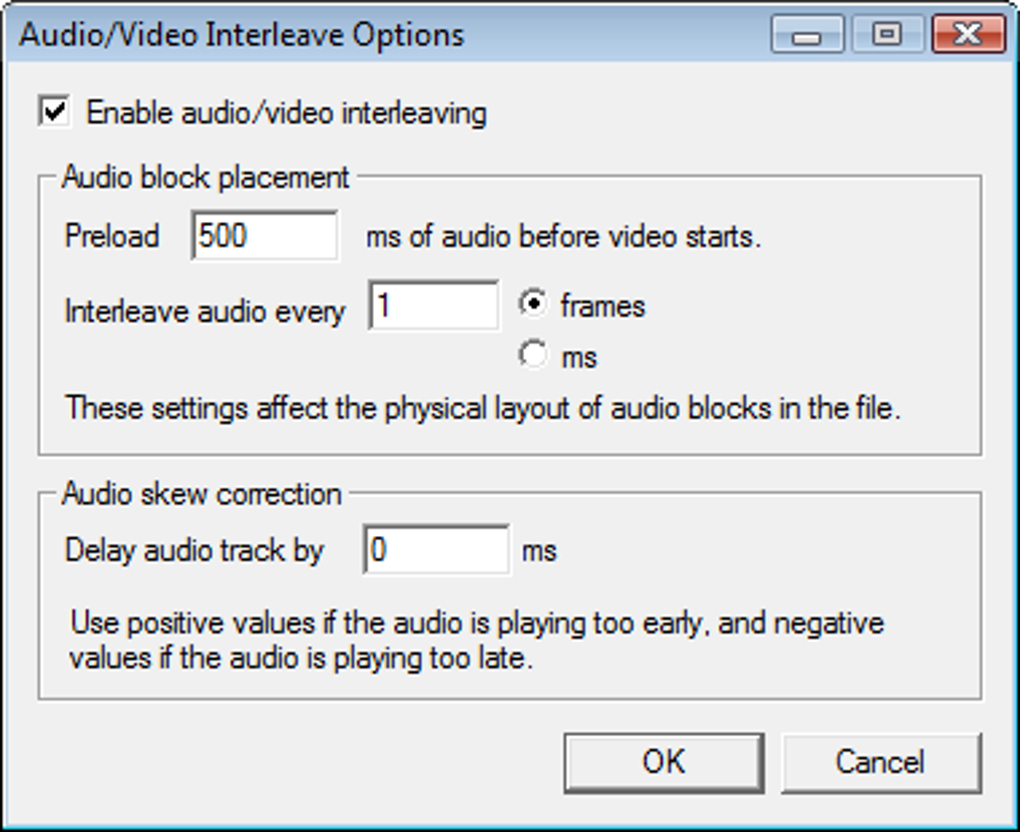The height and width of the screenshot is (832, 1020).
Task: Click the 'ms of audio before video starts' text
Action: [563, 238]
